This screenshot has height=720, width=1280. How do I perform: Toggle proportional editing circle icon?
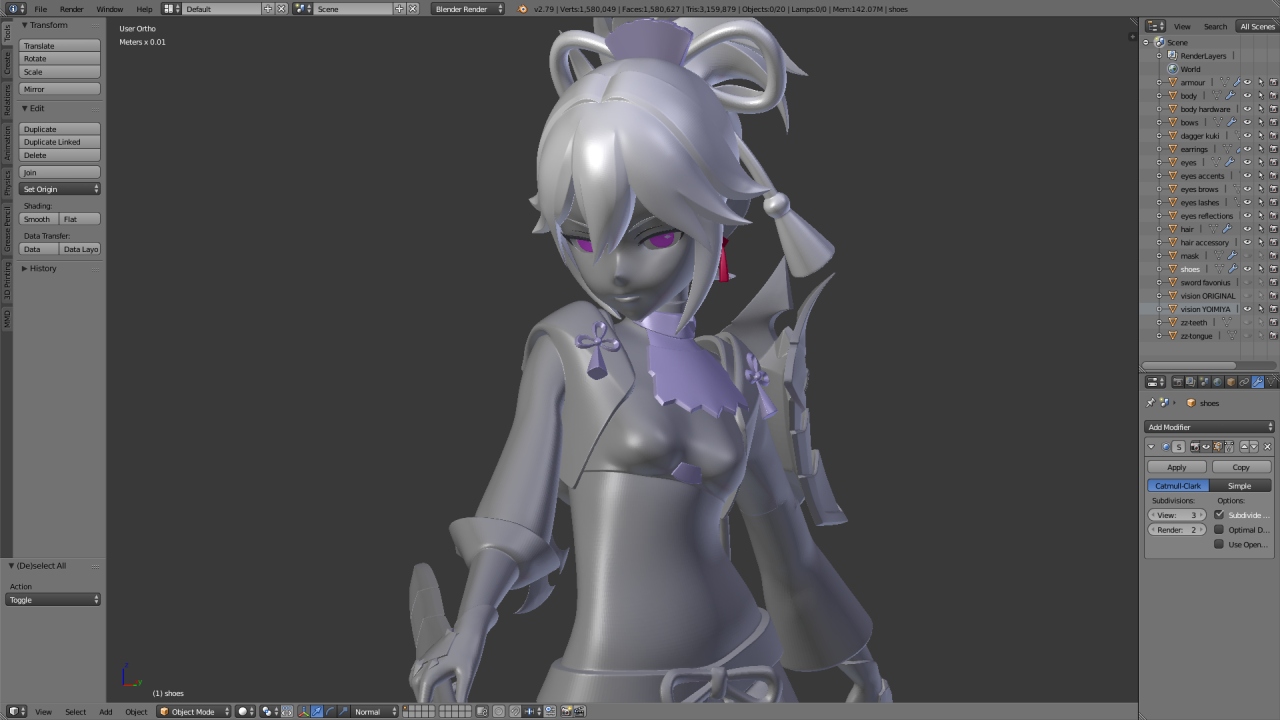pos(499,711)
